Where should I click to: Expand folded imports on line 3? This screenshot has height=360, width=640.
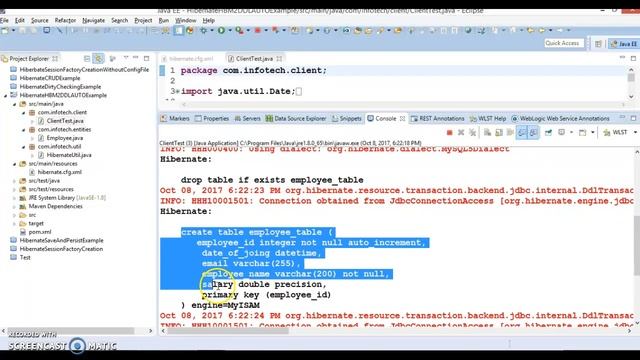pyautogui.click(x=178, y=91)
